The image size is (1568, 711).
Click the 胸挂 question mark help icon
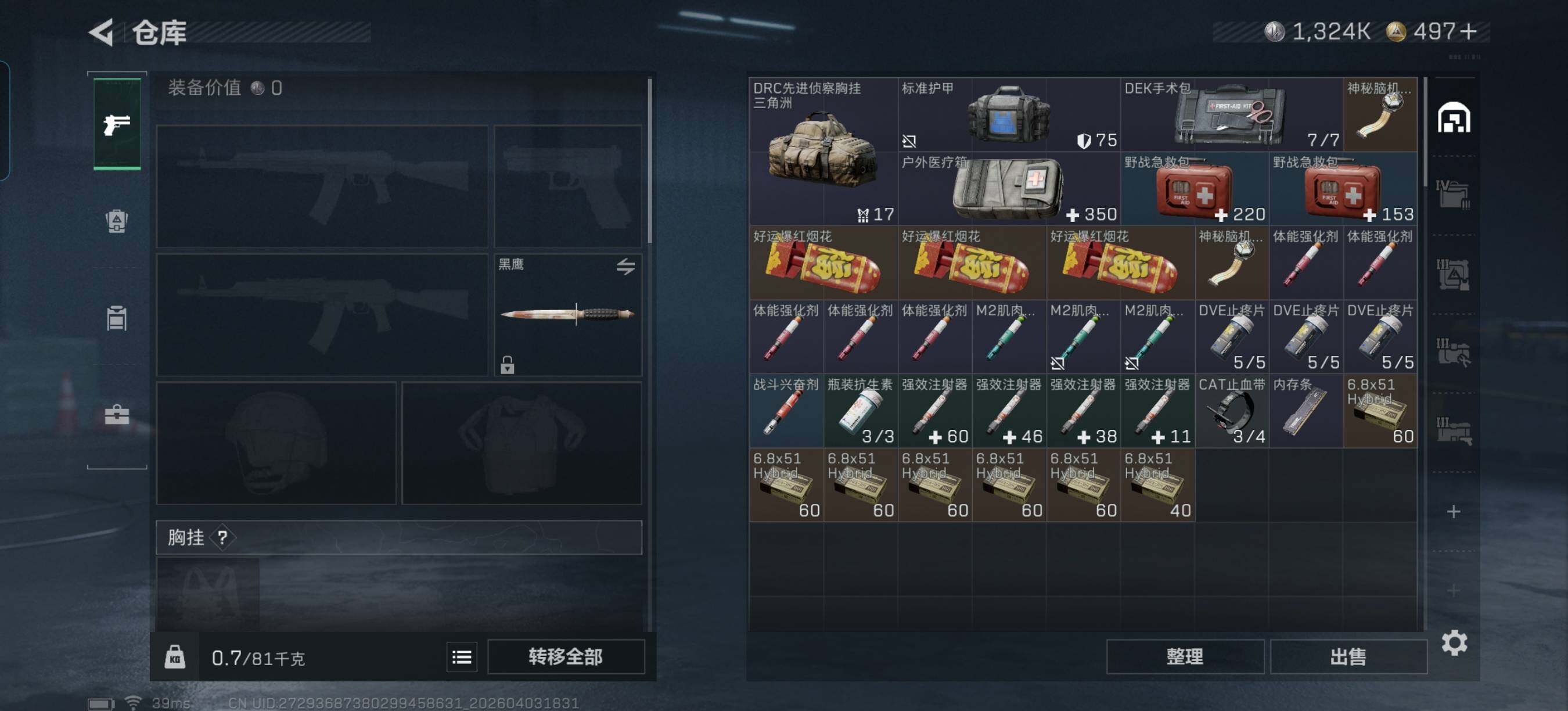(x=222, y=537)
